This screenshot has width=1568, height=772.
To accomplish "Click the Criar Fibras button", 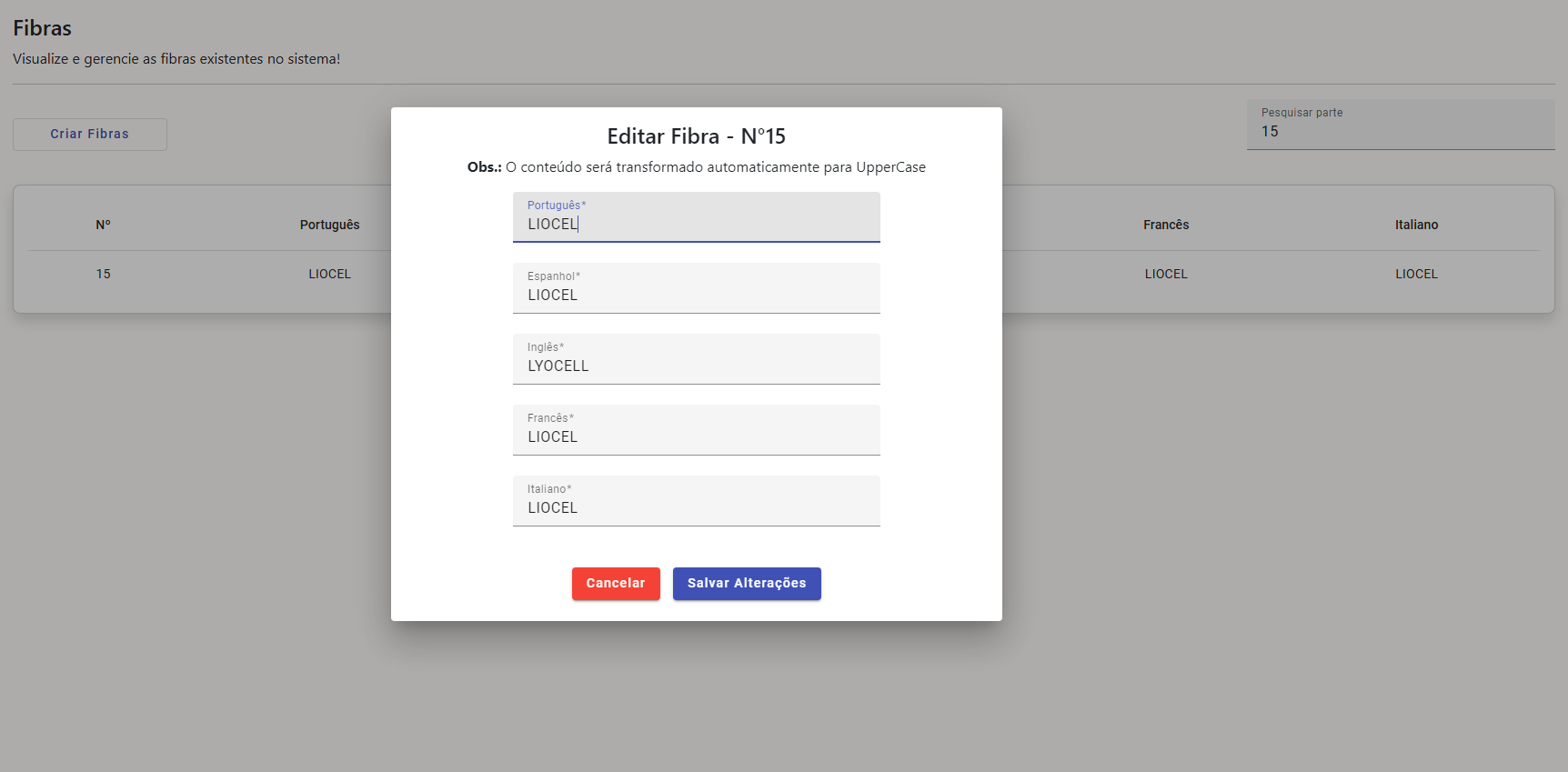I will coord(89,134).
